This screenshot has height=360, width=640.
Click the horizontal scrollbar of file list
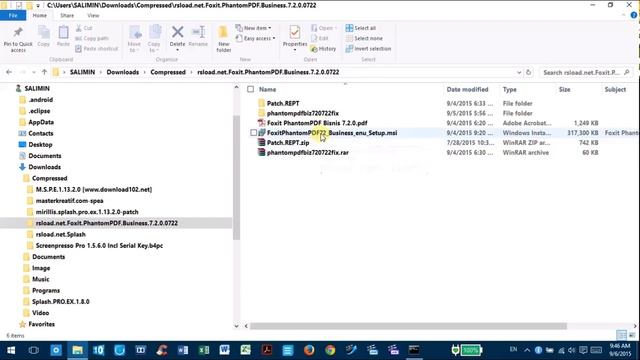pos(408,326)
